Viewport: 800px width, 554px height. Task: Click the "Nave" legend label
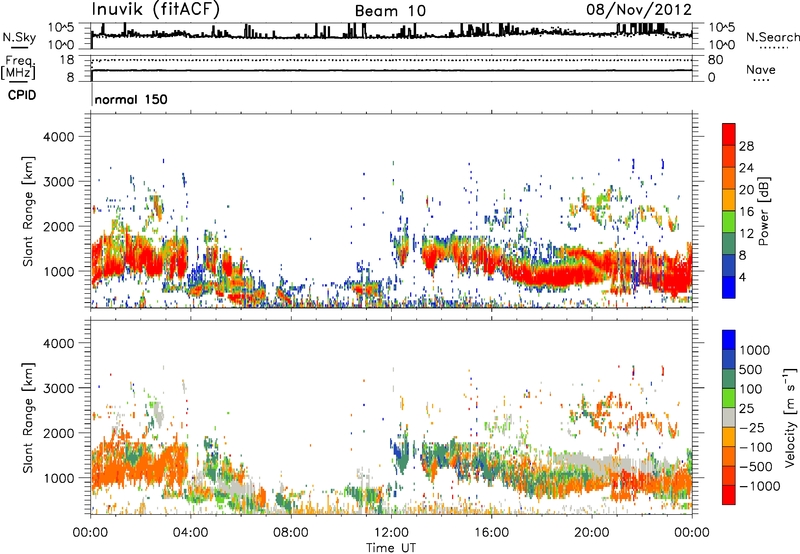761,69
